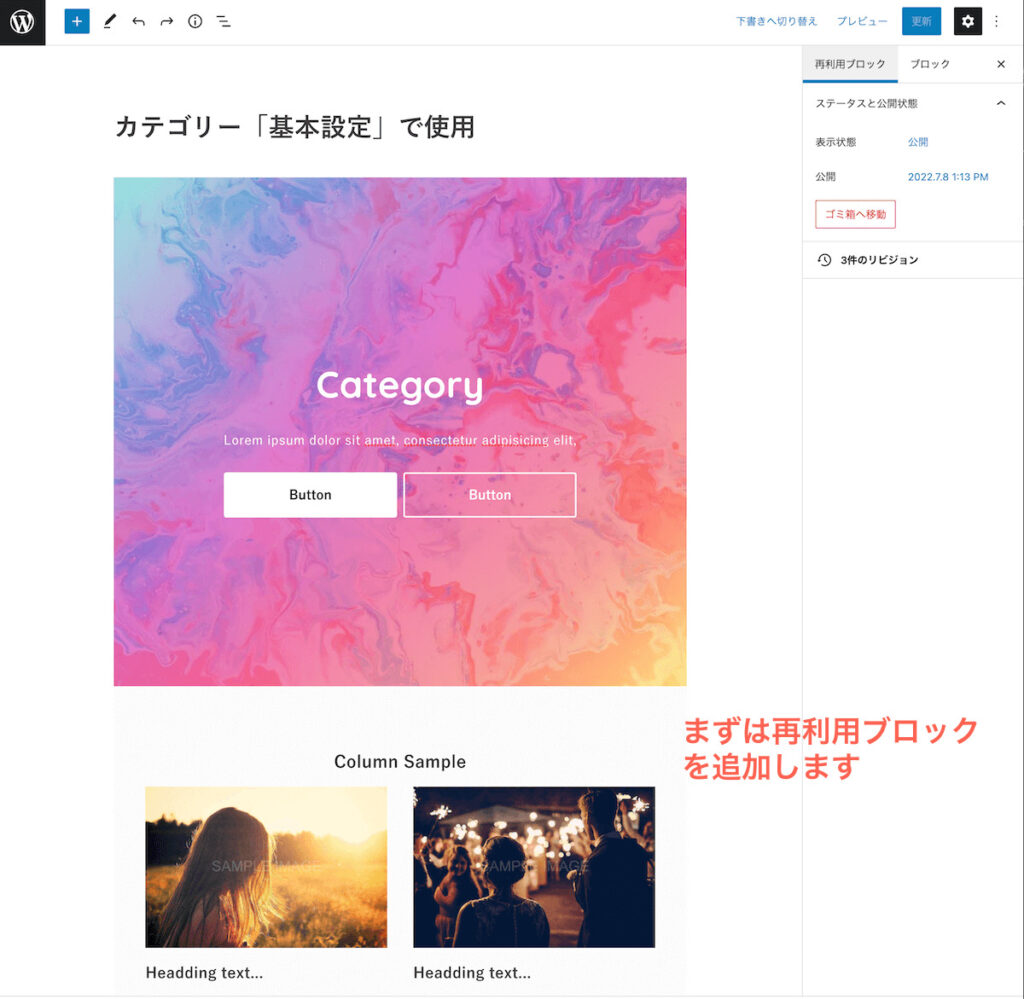Redo the last undone change
Image resolution: width=1024 pixels, height=999 pixels.
167,22
